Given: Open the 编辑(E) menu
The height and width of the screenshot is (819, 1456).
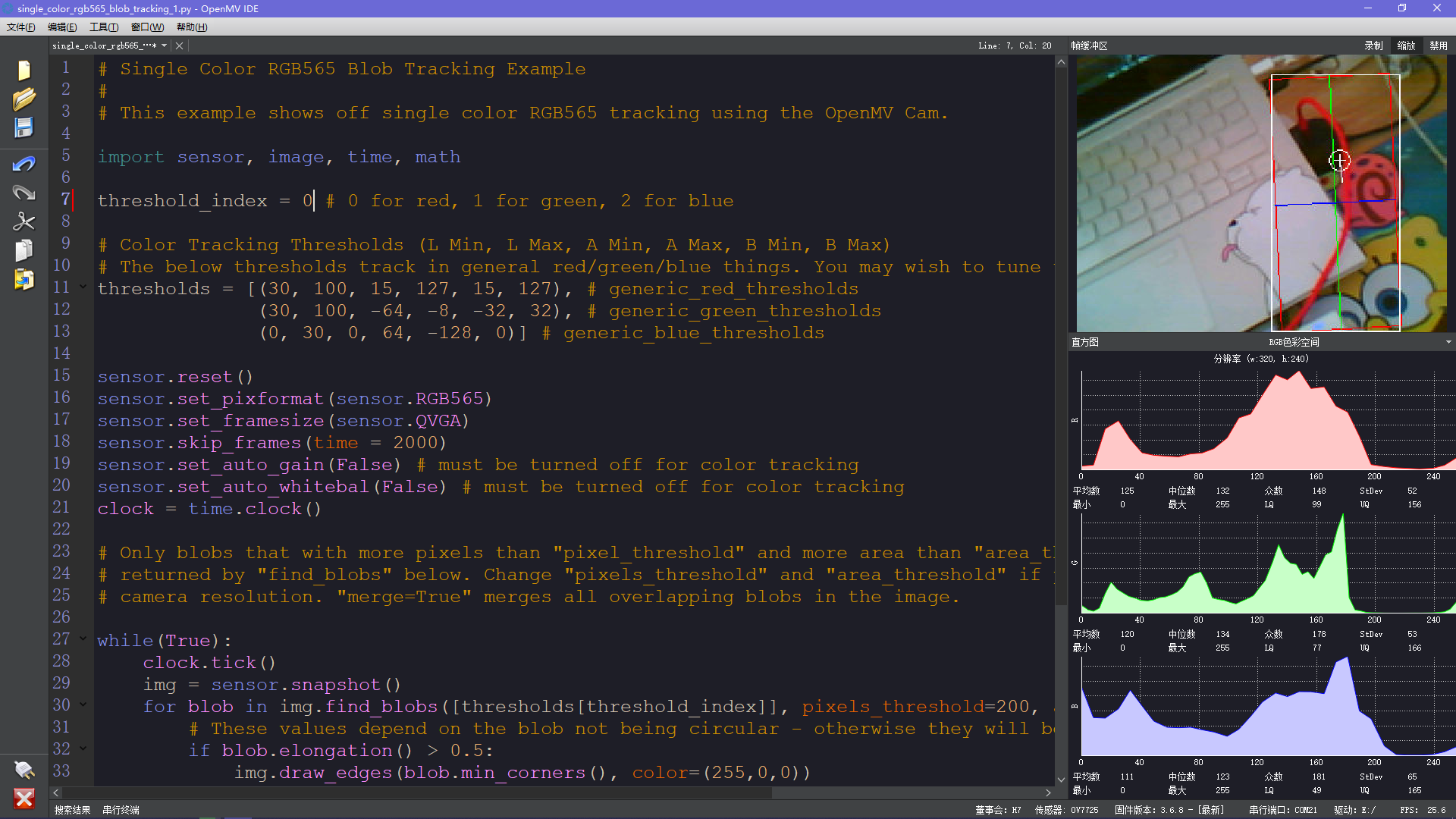Looking at the screenshot, I should pos(62,27).
